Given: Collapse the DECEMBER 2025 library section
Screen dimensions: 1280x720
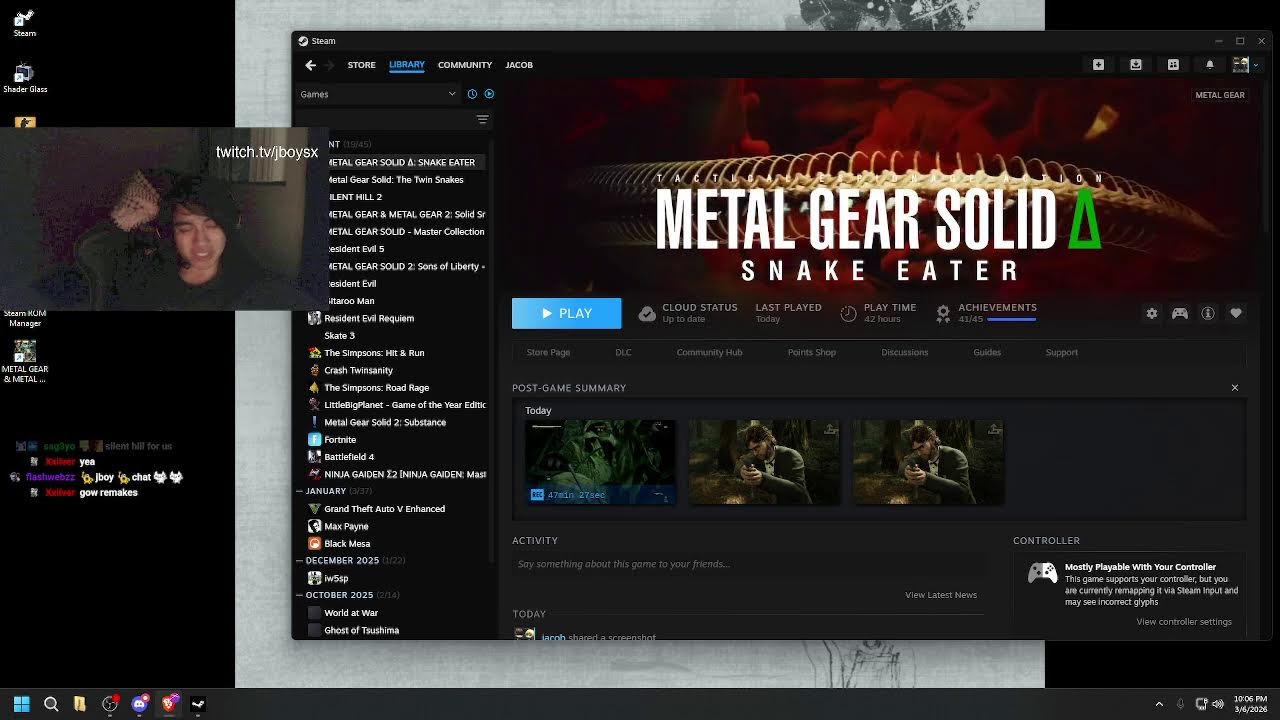Looking at the screenshot, I should coord(299,561).
